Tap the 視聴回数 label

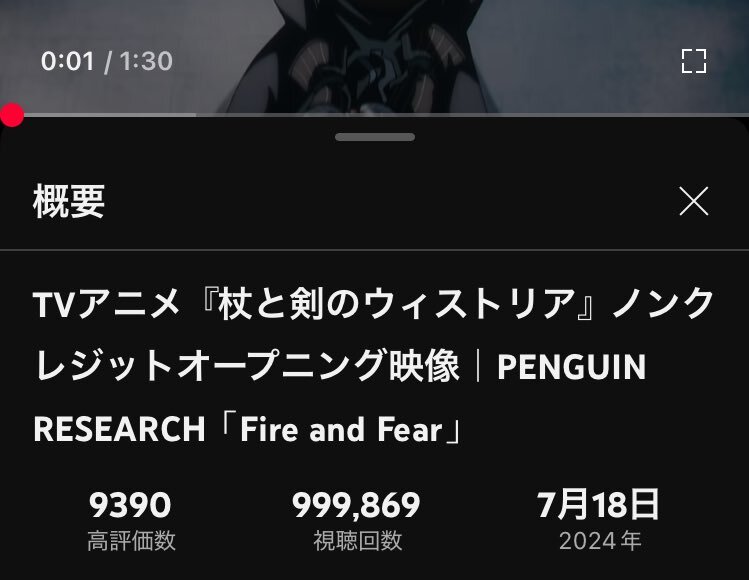pyautogui.click(x=357, y=541)
